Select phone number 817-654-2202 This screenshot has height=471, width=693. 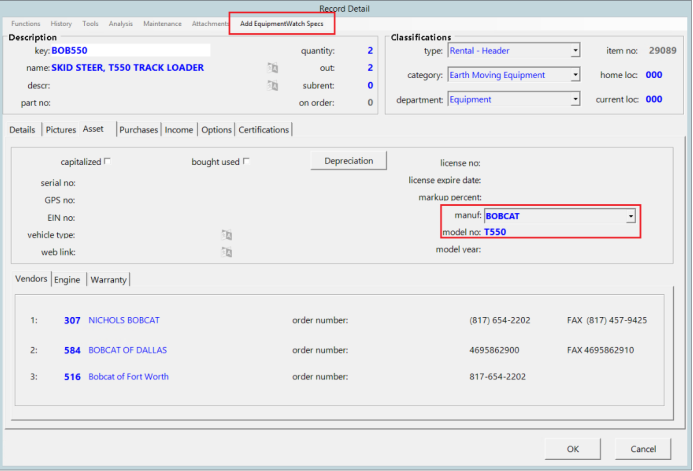497,376
